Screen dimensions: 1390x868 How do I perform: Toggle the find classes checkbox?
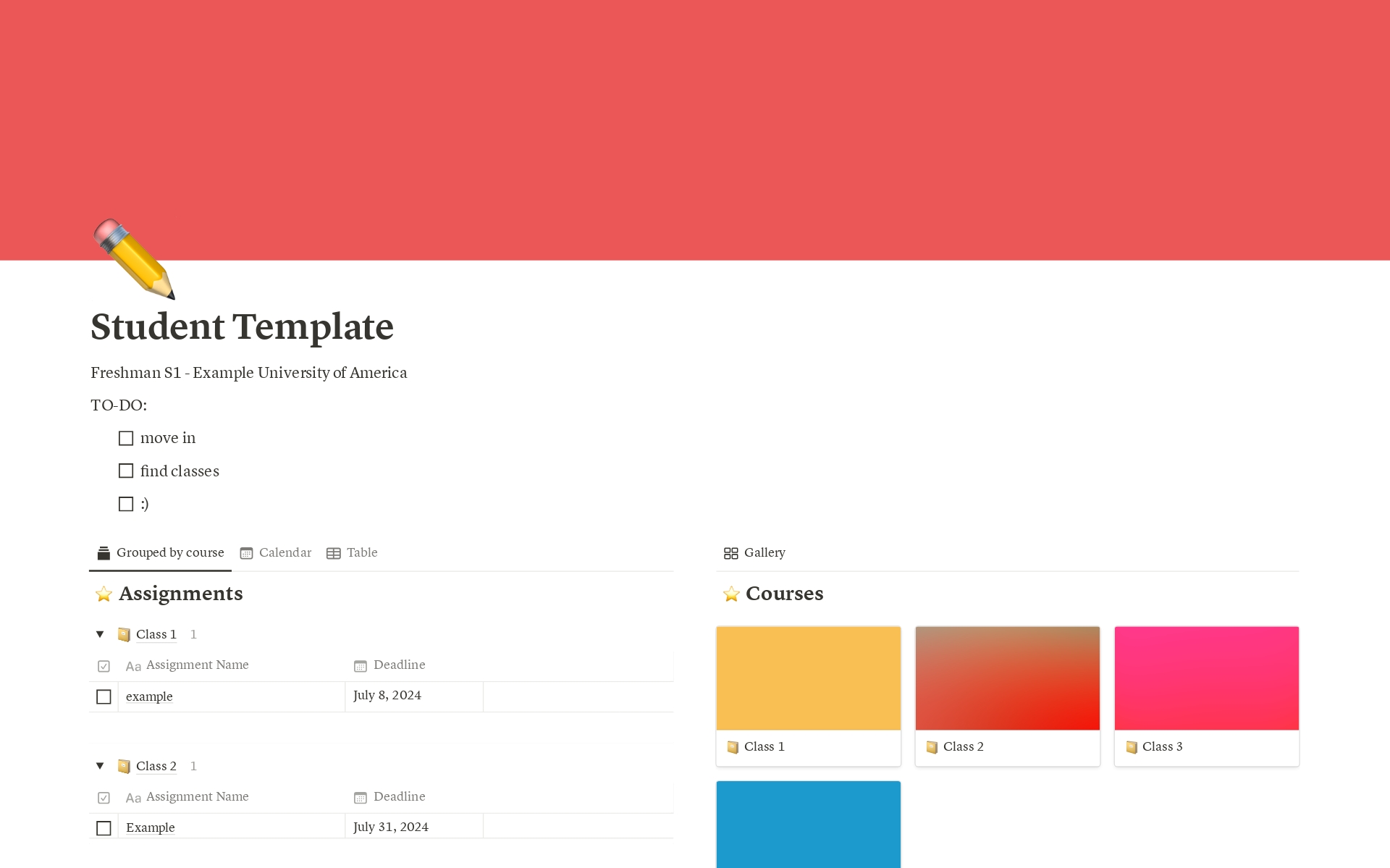click(x=127, y=470)
